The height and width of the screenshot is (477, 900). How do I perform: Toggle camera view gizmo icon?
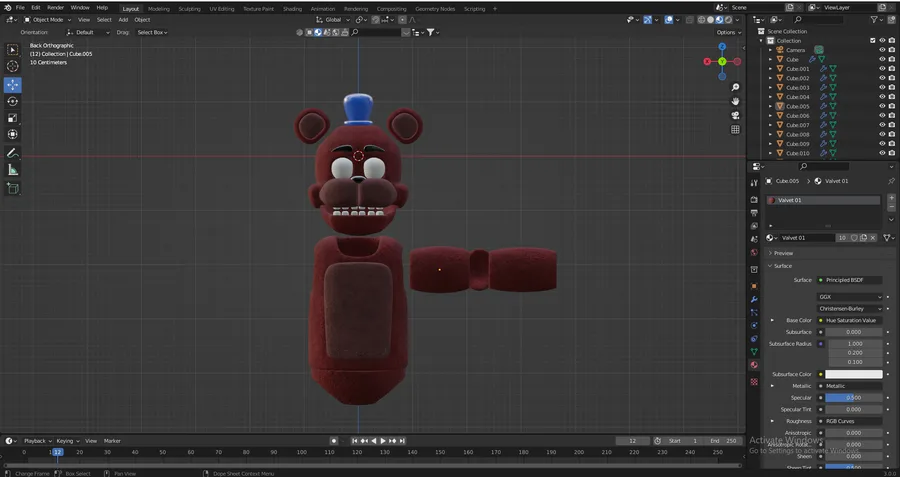(735, 115)
